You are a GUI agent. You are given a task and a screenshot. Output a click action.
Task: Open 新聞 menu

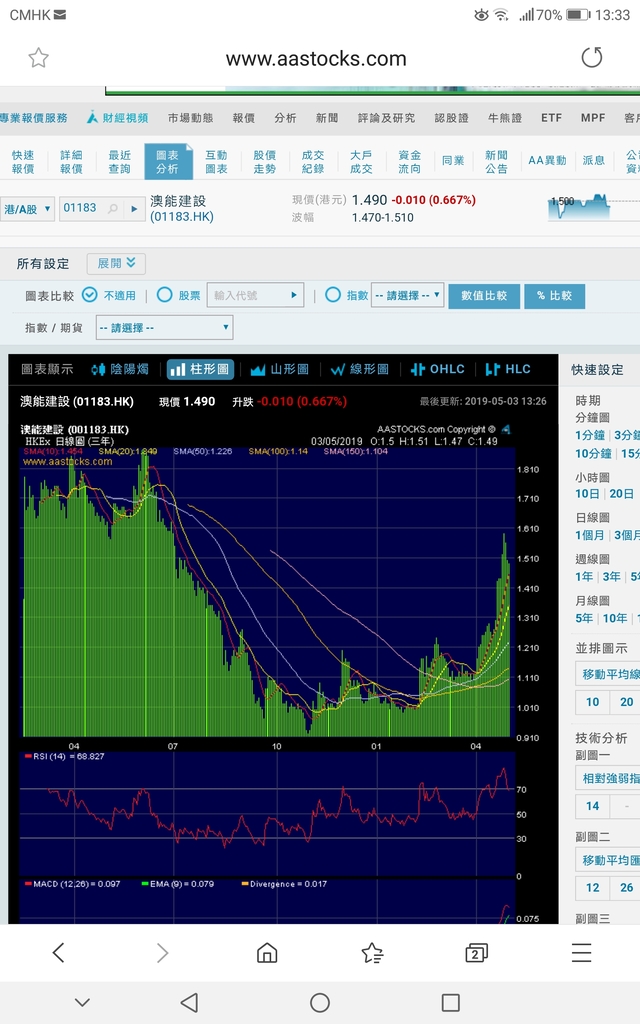327,118
